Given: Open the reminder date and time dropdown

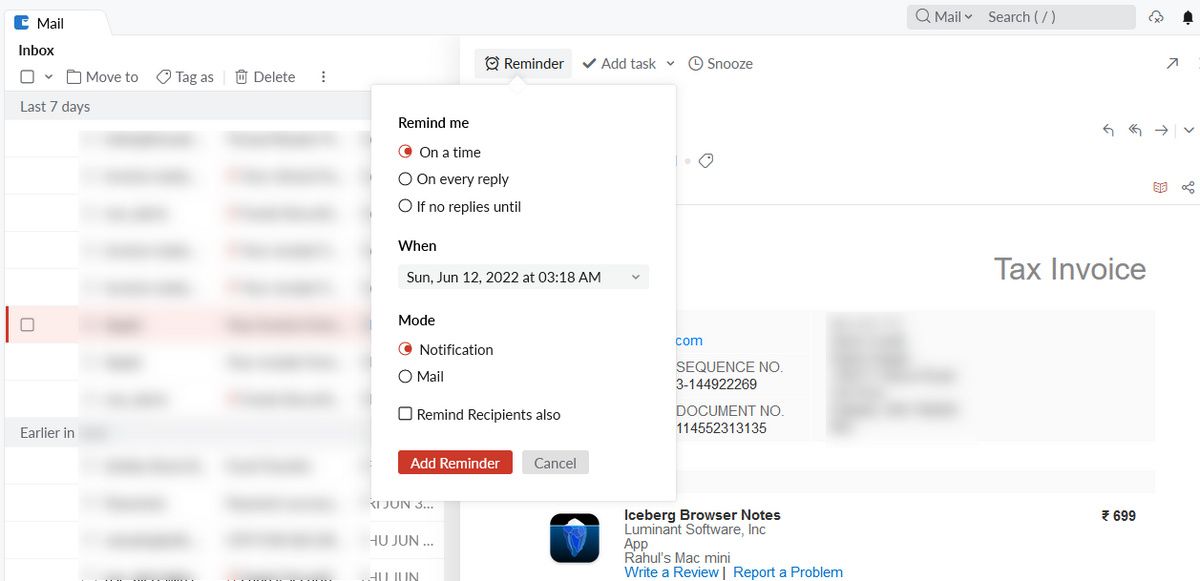Looking at the screenshot, I should [x=522, y=277].
